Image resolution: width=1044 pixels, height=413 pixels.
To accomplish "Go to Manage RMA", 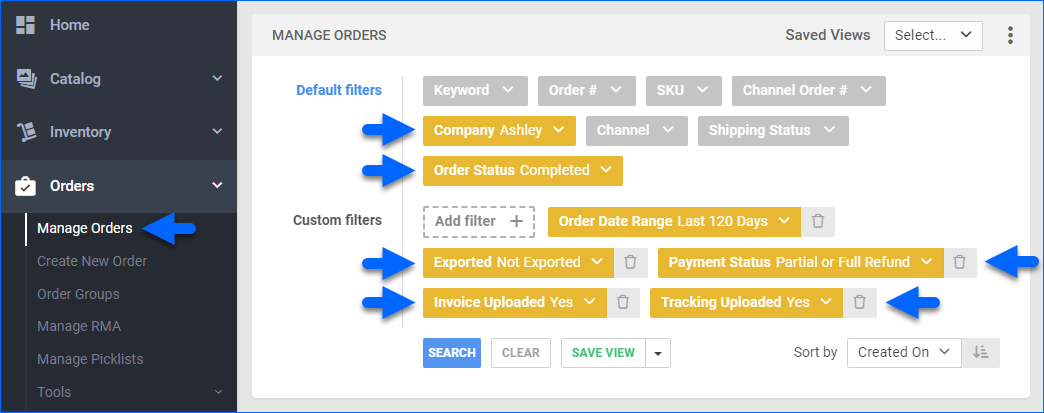I will tap(79, 326).
